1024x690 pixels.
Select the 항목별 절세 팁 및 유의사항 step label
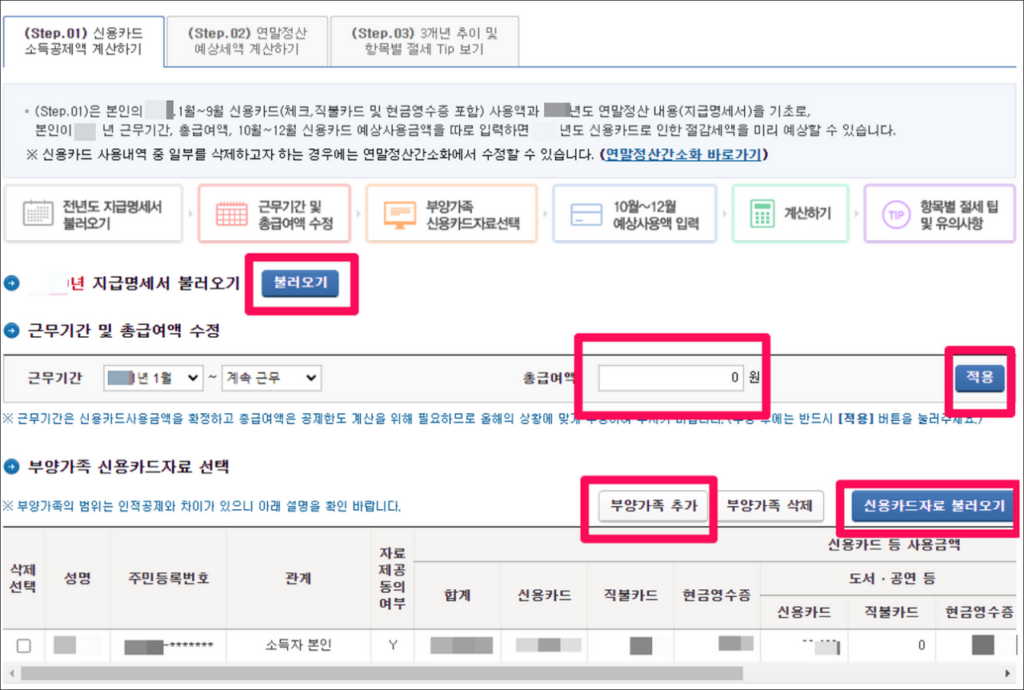tap(959, 215)
